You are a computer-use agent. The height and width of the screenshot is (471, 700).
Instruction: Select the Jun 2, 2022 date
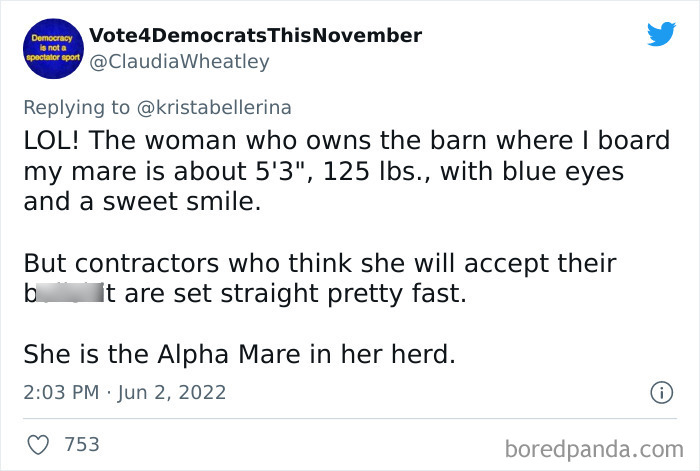[x=170, y=393]
